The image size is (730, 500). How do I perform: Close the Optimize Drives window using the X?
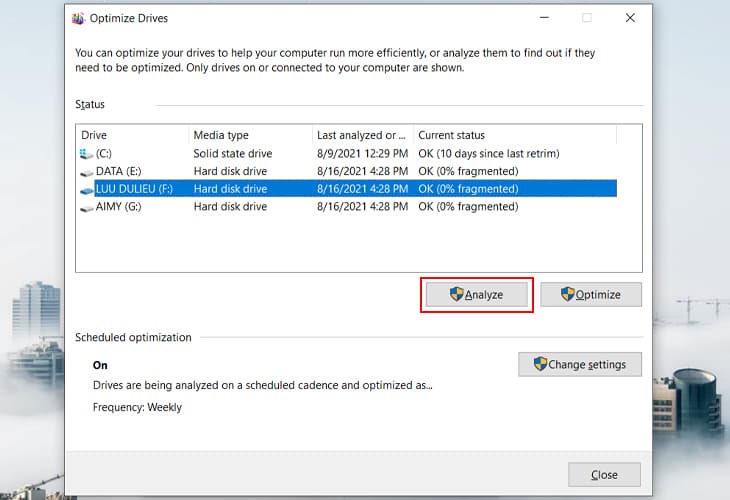pos(630,18)
